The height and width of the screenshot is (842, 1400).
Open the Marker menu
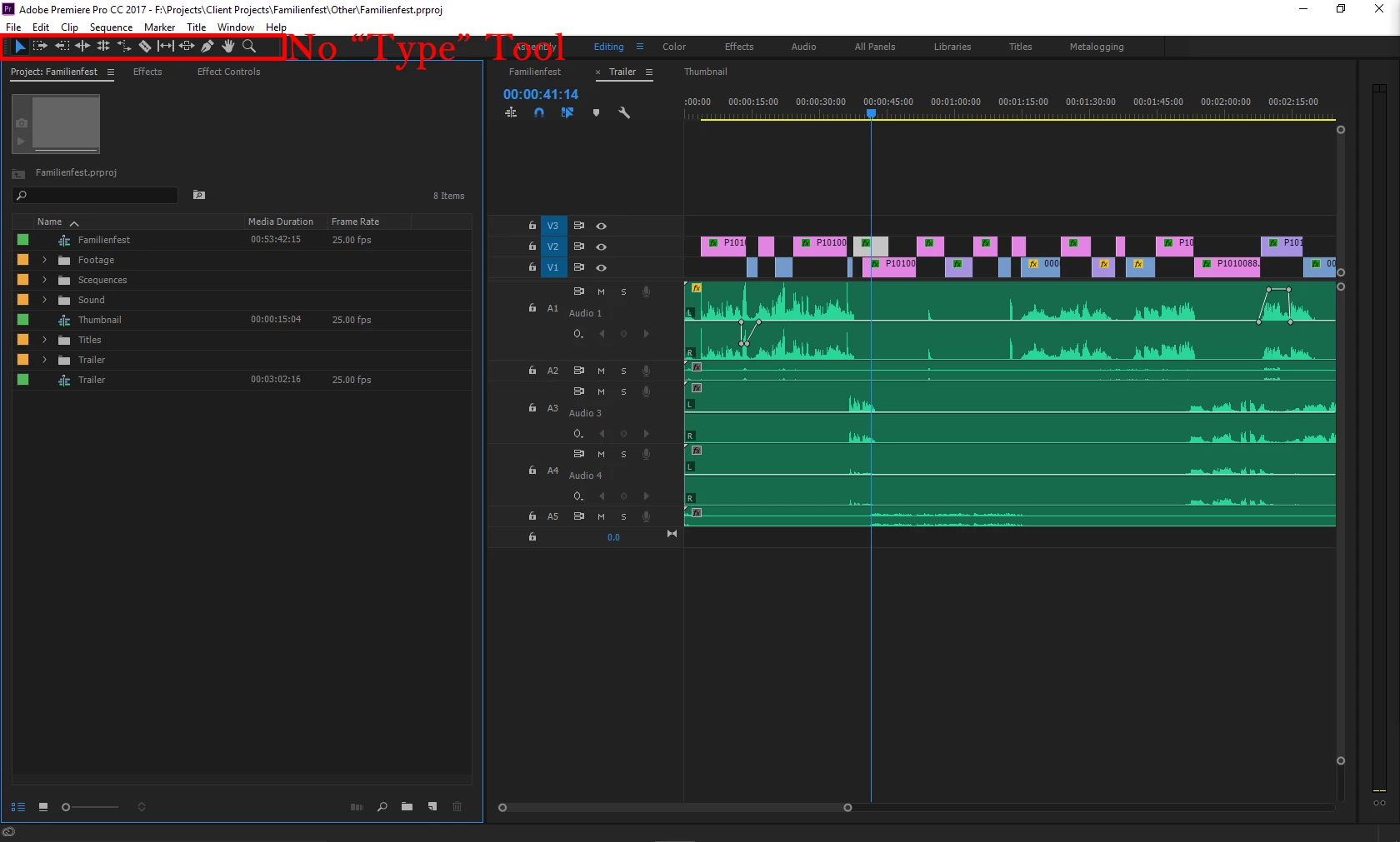159,27
